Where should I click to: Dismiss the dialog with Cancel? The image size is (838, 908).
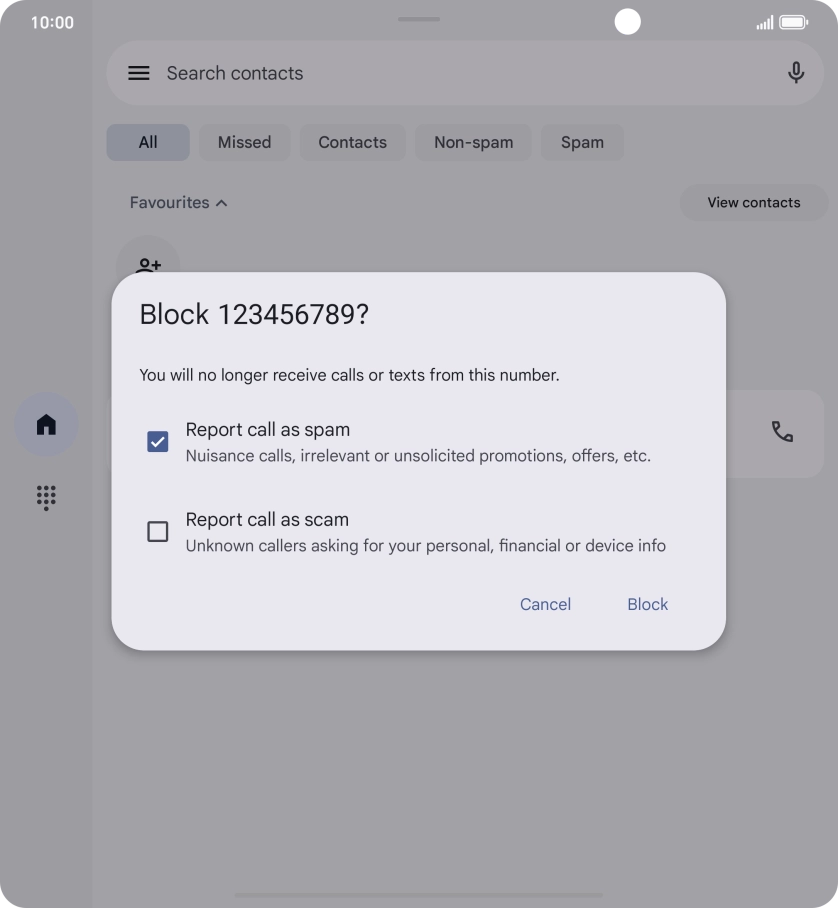pyautogui.click(x=545, y=604)
